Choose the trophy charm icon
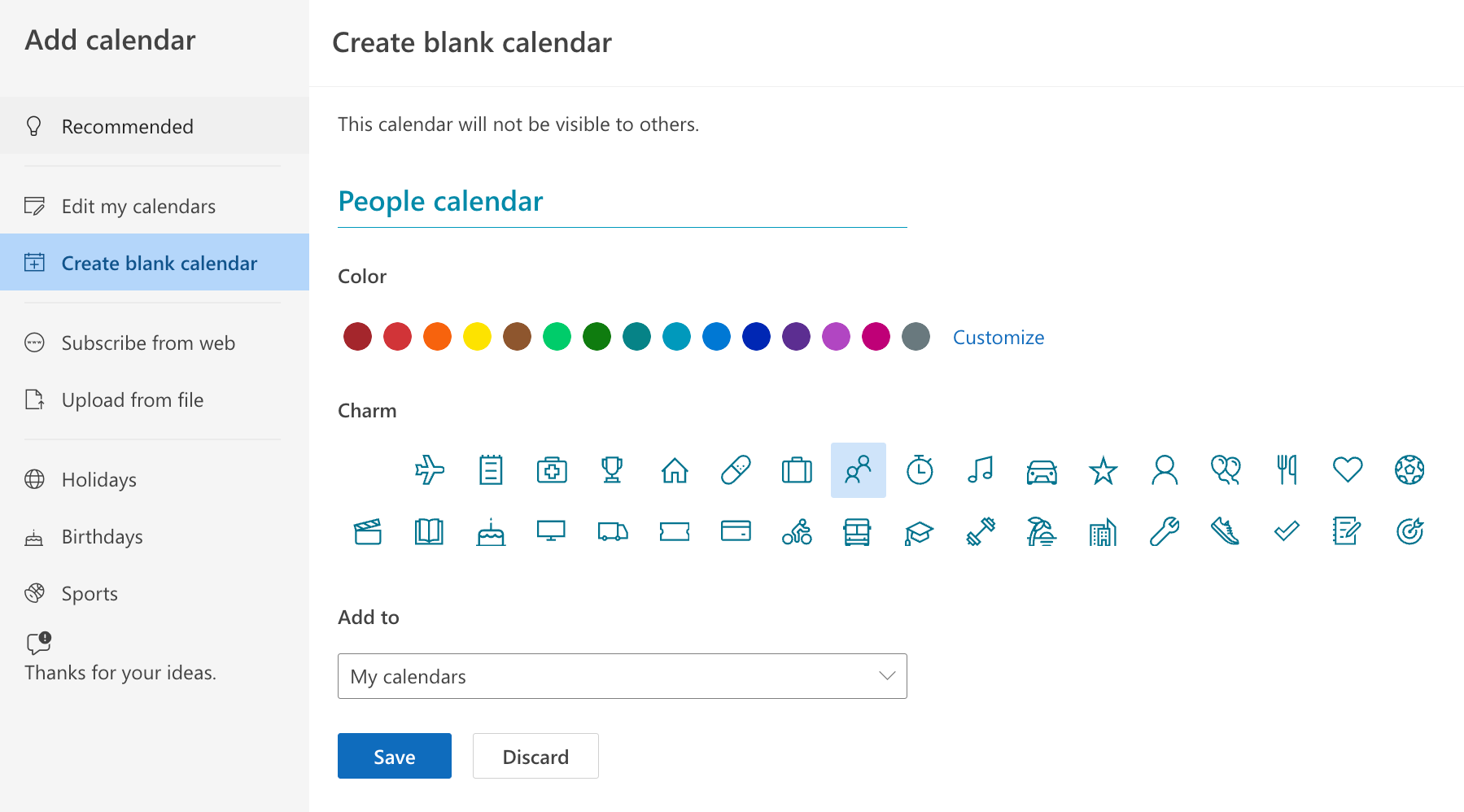This screenshot has height=812, width=1464. (x=612, y=470)
